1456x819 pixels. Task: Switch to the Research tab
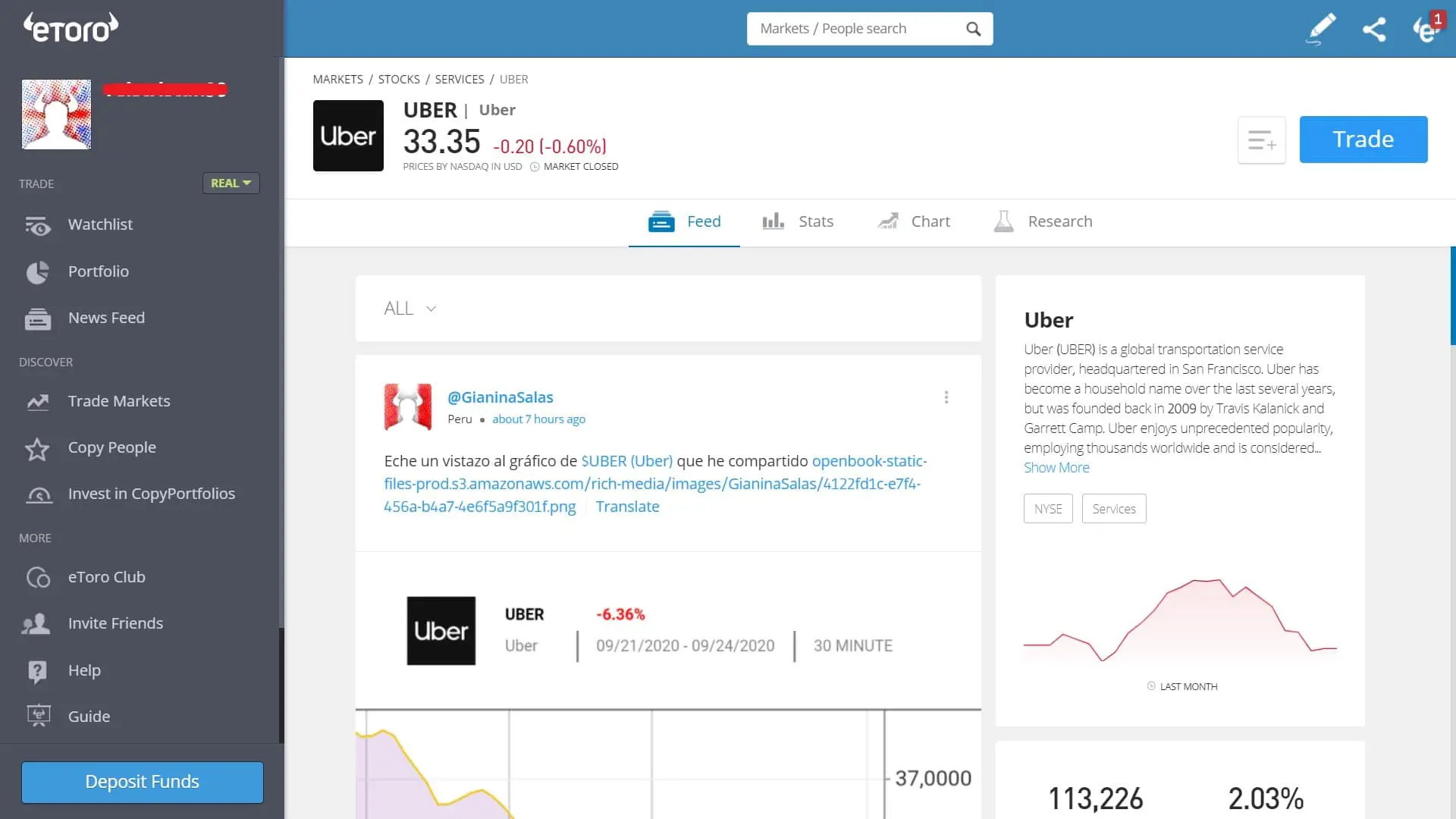point(1043,222)
